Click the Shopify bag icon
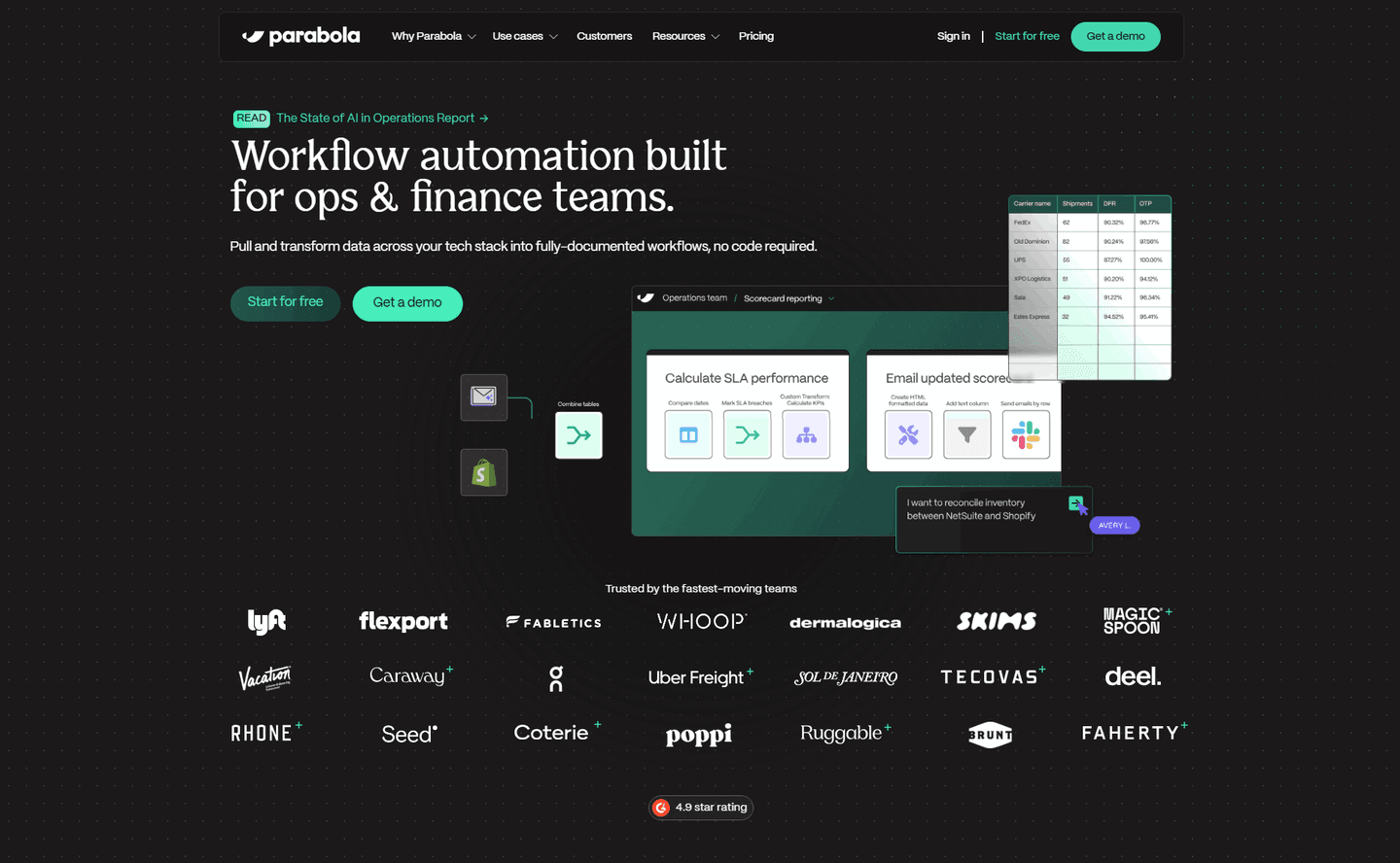Viewport: 1400px width, 863px height. point(484,472)
